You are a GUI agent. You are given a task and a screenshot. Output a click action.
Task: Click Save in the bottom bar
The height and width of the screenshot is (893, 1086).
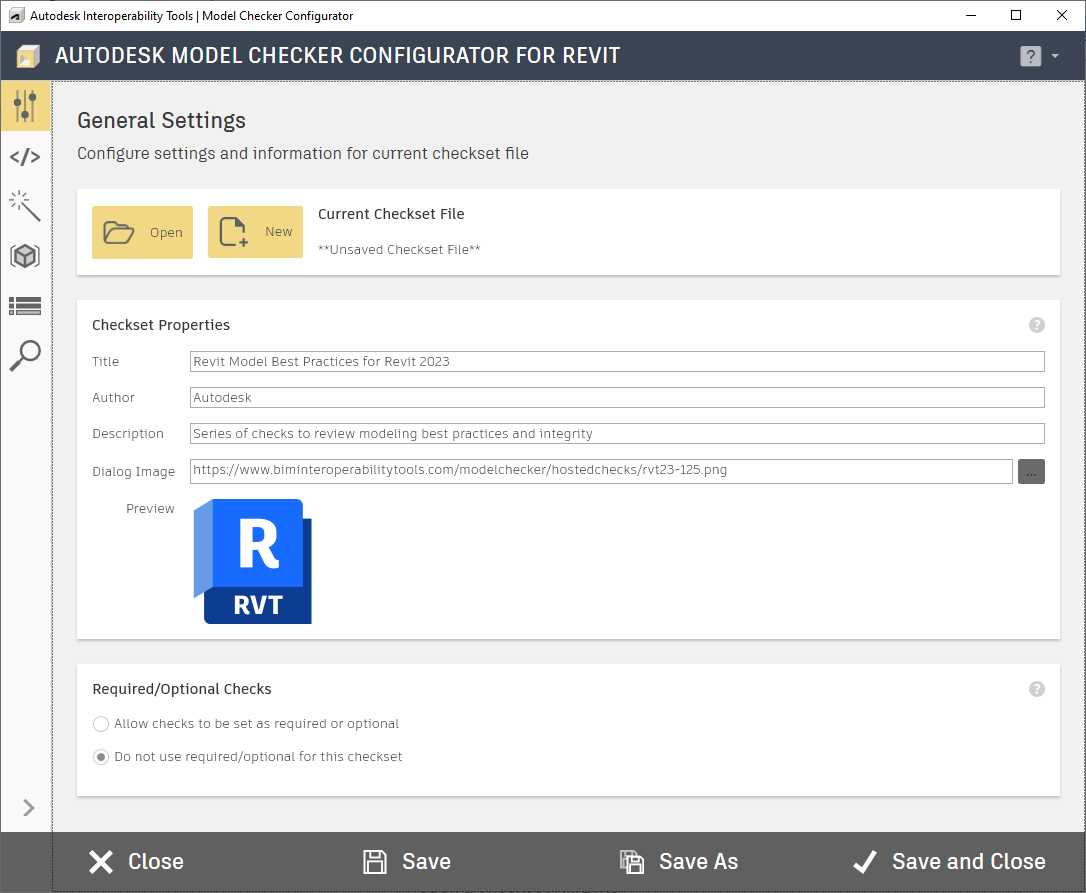407,862
